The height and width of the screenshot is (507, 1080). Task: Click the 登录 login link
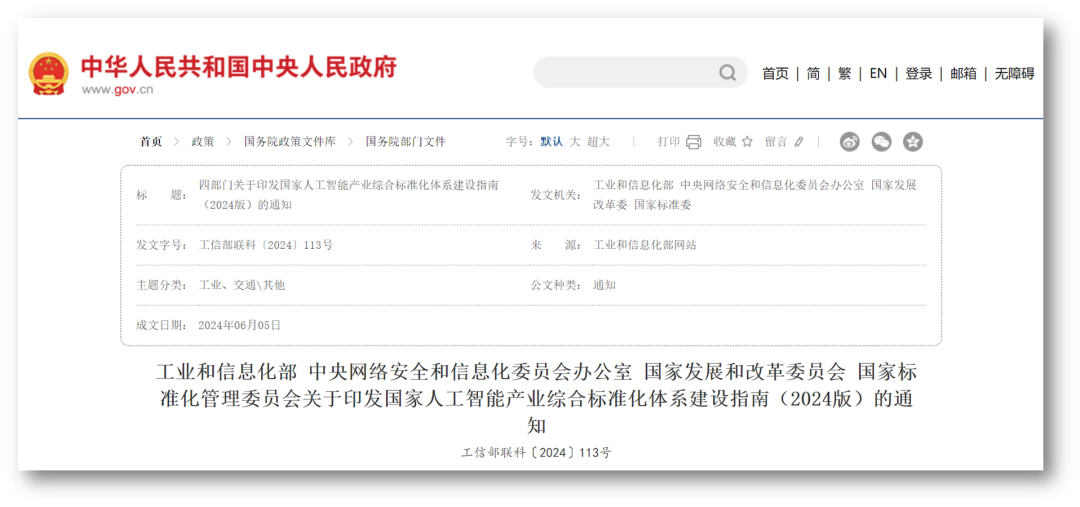coord(918,74)
